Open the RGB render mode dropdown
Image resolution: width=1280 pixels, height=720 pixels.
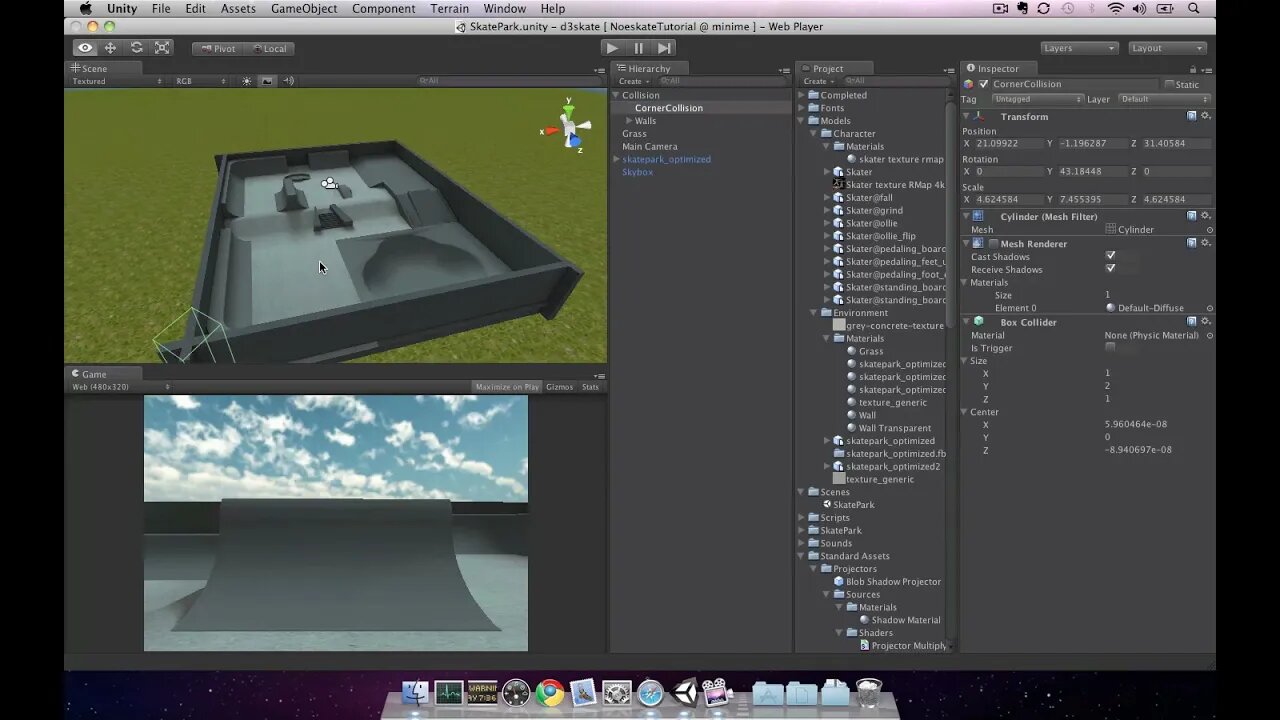click(200, 81)
